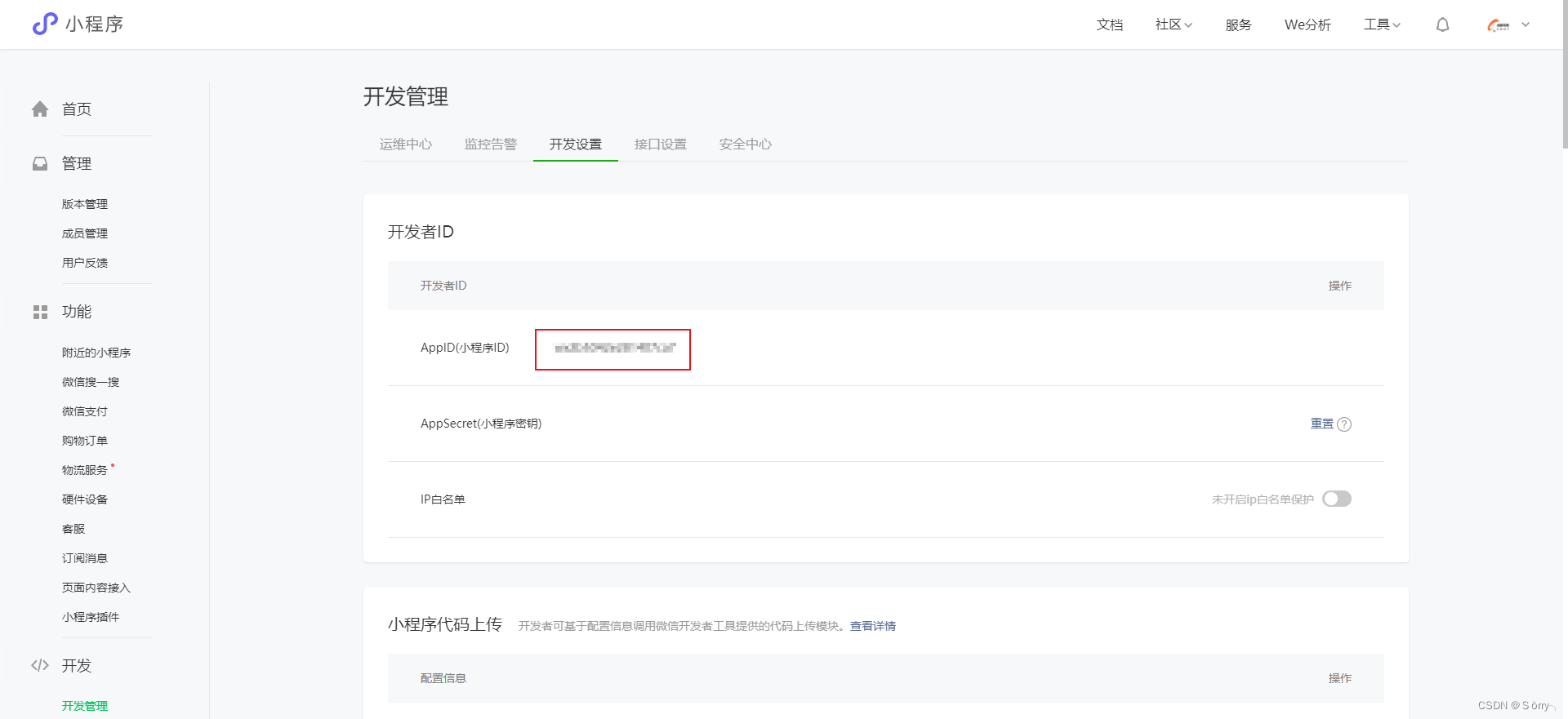This screenshot has height=719, width=1568.
Task: Click the 开发者ID table header cell
Action: [x=443, y=286]
